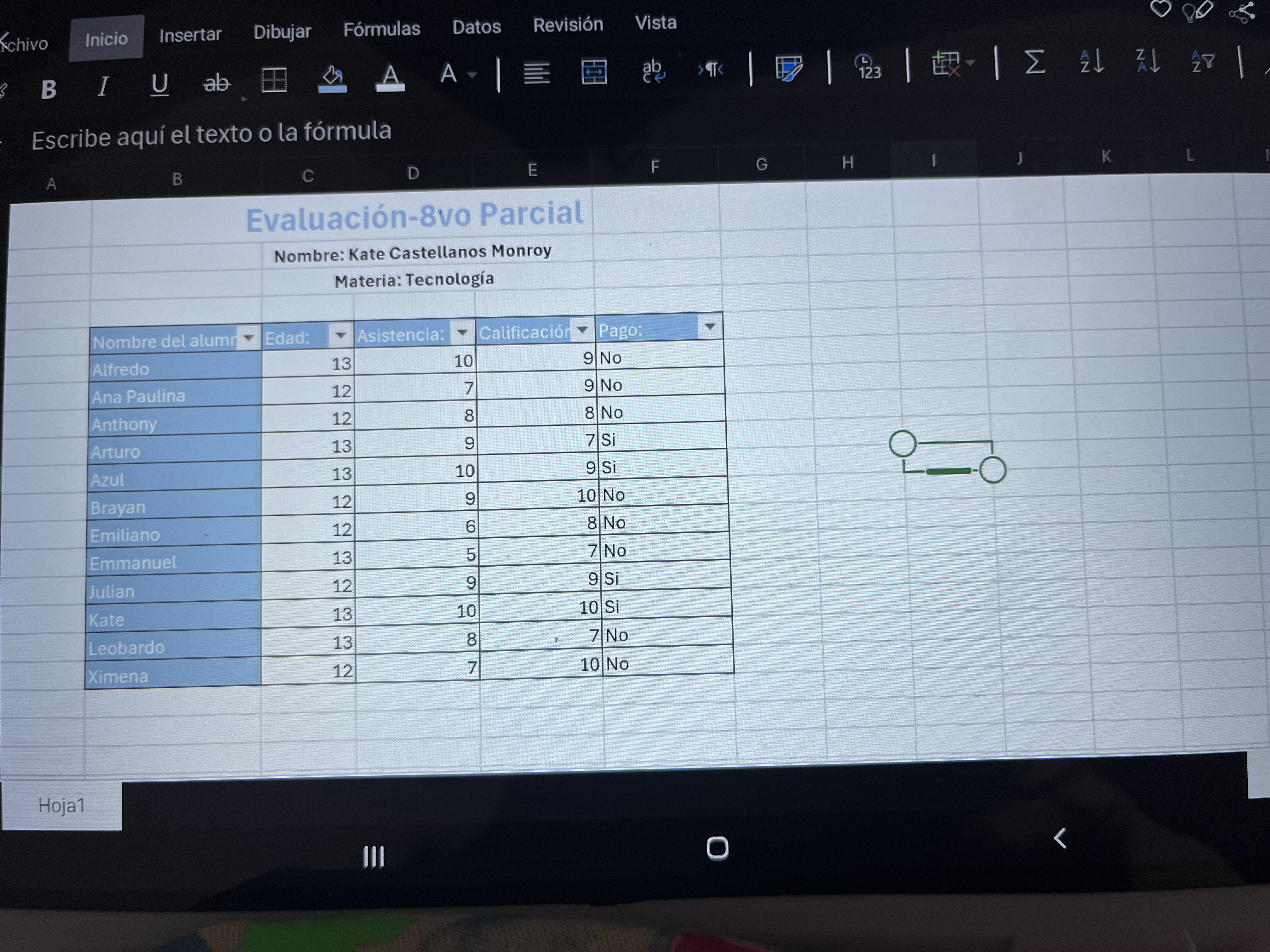Open the Asistencia column filter dropdown
Image resolution: width=1270 pixels, height=952 pixels.
click(x=462, y=332)
